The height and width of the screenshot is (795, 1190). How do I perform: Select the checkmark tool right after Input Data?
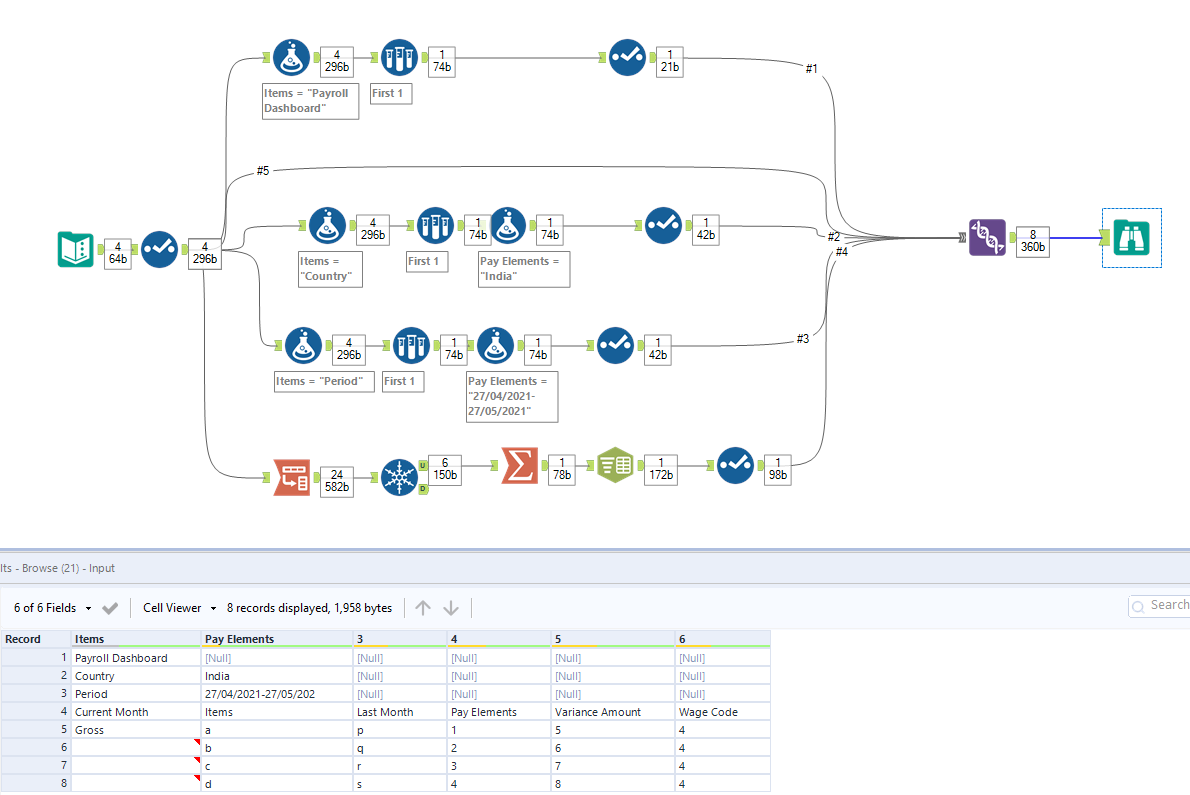click(159, 249)
